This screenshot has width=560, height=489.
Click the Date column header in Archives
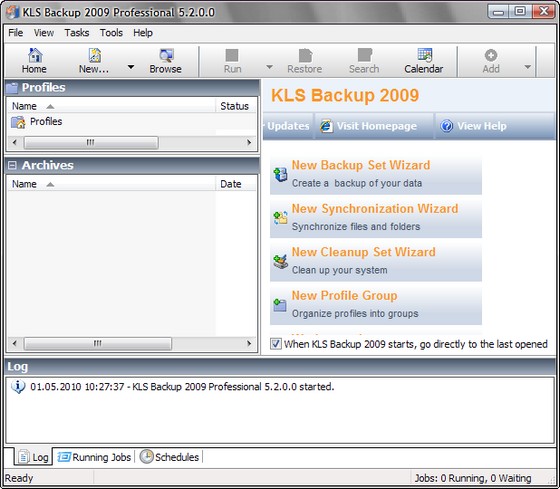click(x=236, y=184)
